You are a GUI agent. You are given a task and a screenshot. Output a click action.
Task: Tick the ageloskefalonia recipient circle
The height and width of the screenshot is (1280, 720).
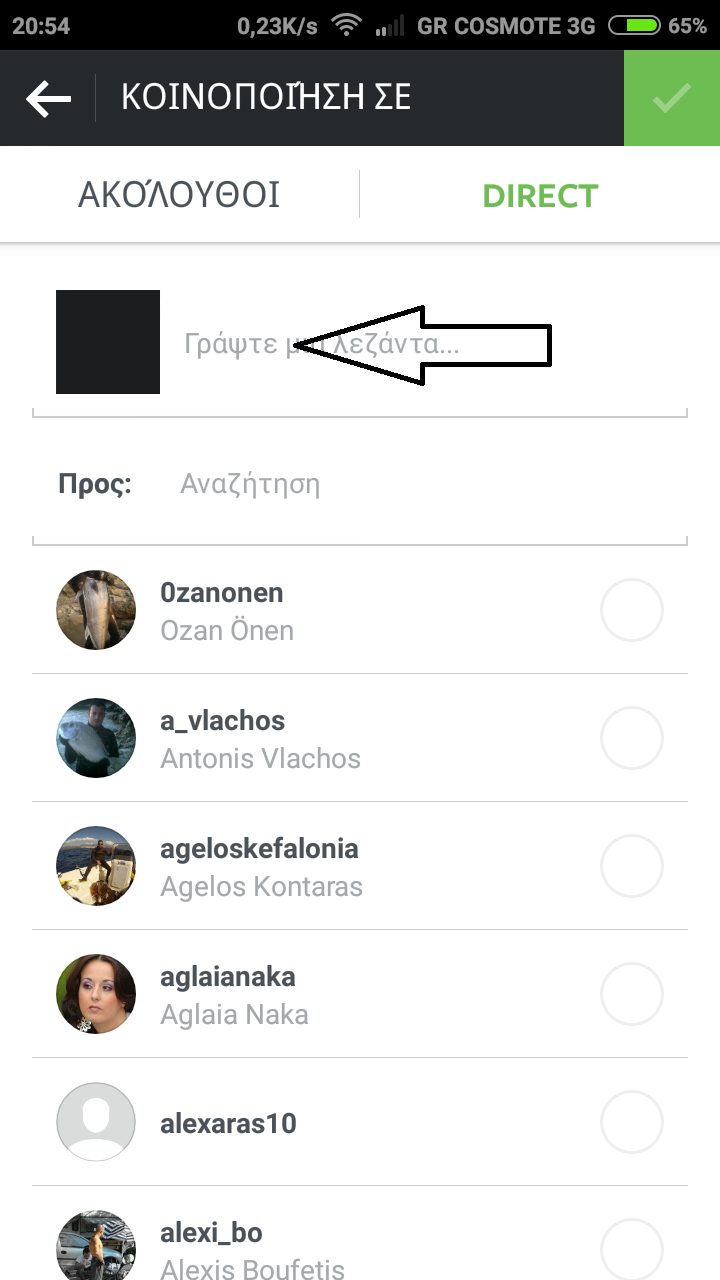click(x=632, y=866)
